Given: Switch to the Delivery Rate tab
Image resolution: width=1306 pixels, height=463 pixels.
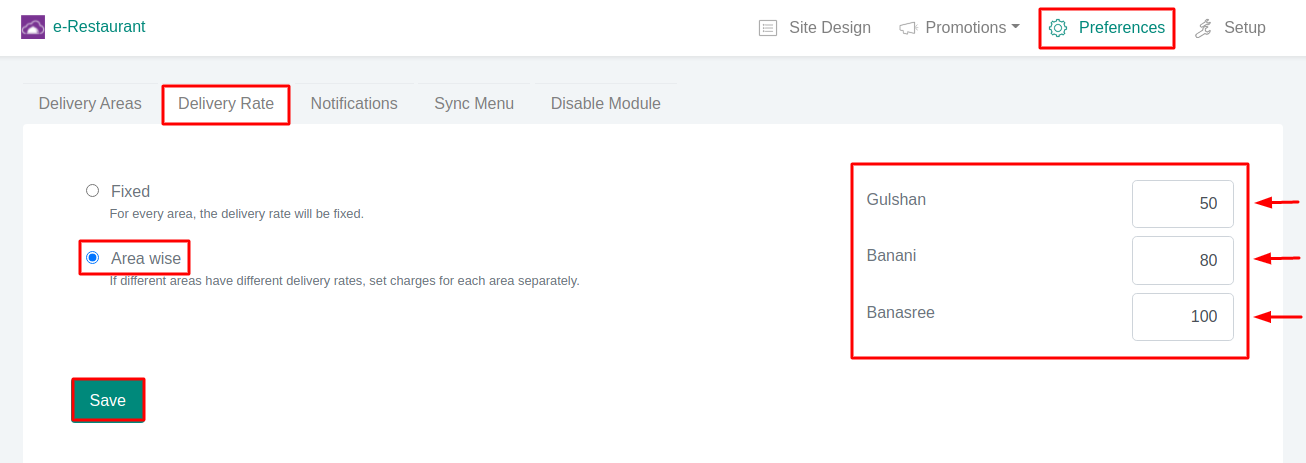Looking at the screenshot, I should pos(226,103).
